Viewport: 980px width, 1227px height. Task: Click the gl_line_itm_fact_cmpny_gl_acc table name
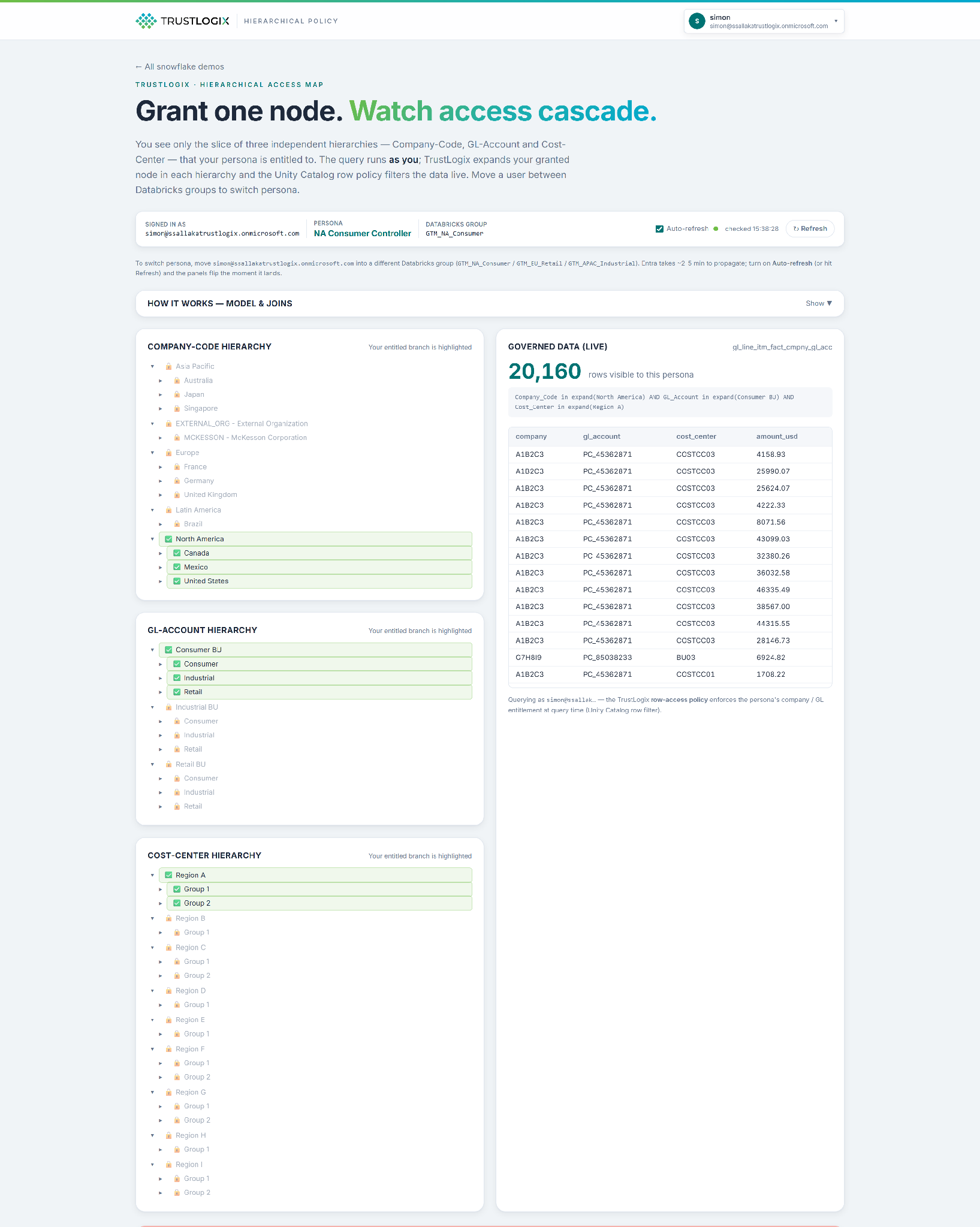click(x=782, y=347)
